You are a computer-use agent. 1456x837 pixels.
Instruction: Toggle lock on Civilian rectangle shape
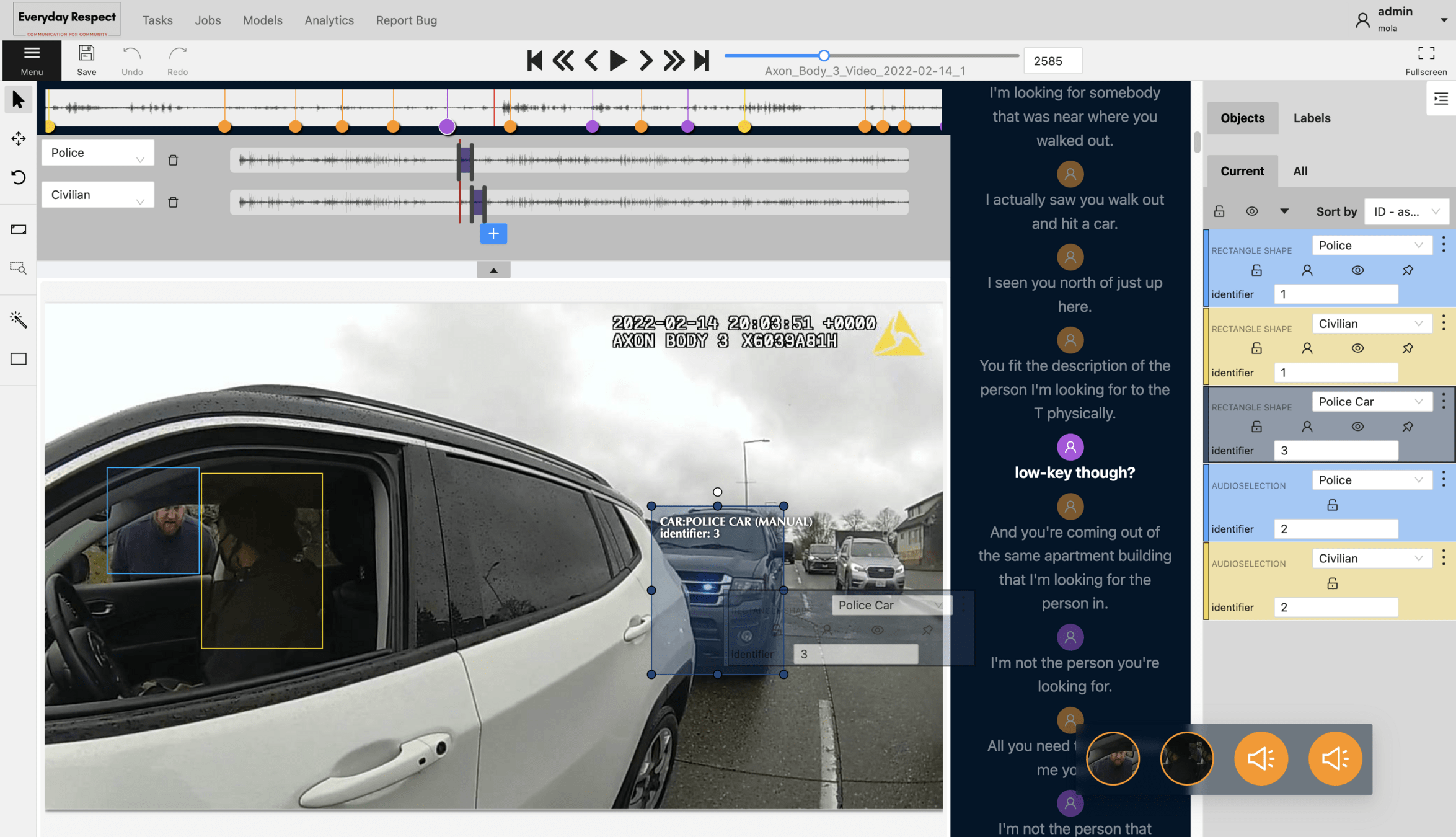pos(1256,348)
